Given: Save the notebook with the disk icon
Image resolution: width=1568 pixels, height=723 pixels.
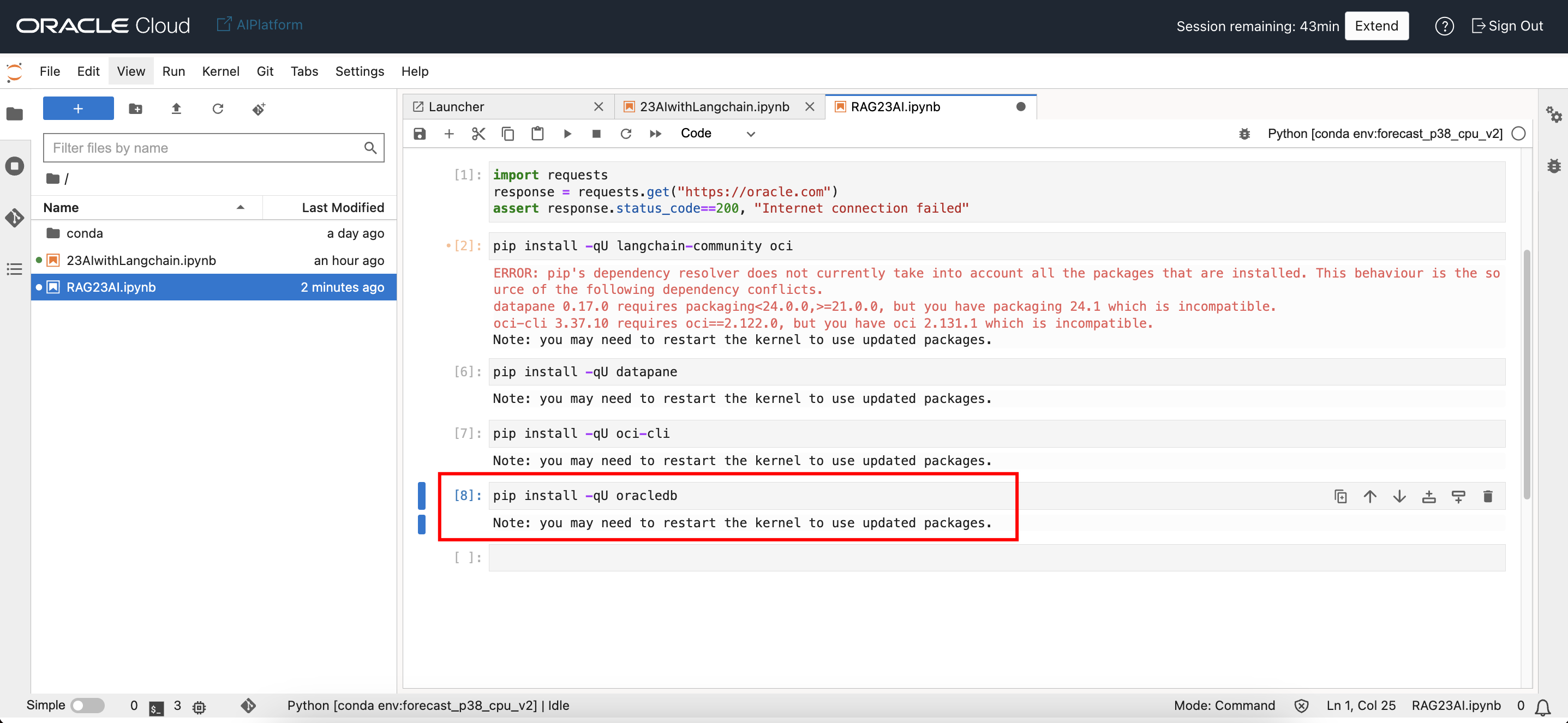Looking at the screenshot, I should click(x=420, y=134).
